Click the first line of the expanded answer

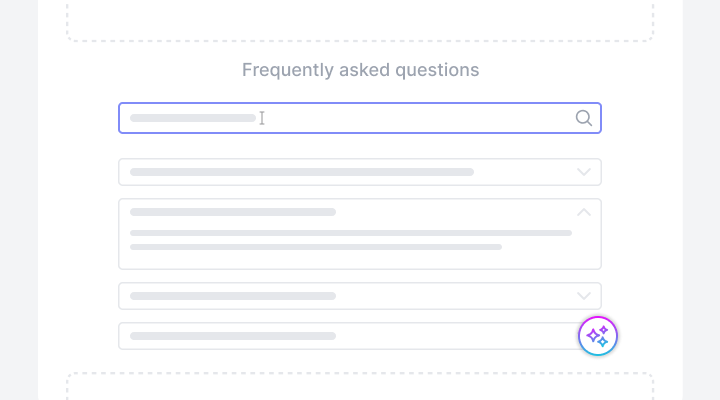pyautogui.click(x=350, y=233)
